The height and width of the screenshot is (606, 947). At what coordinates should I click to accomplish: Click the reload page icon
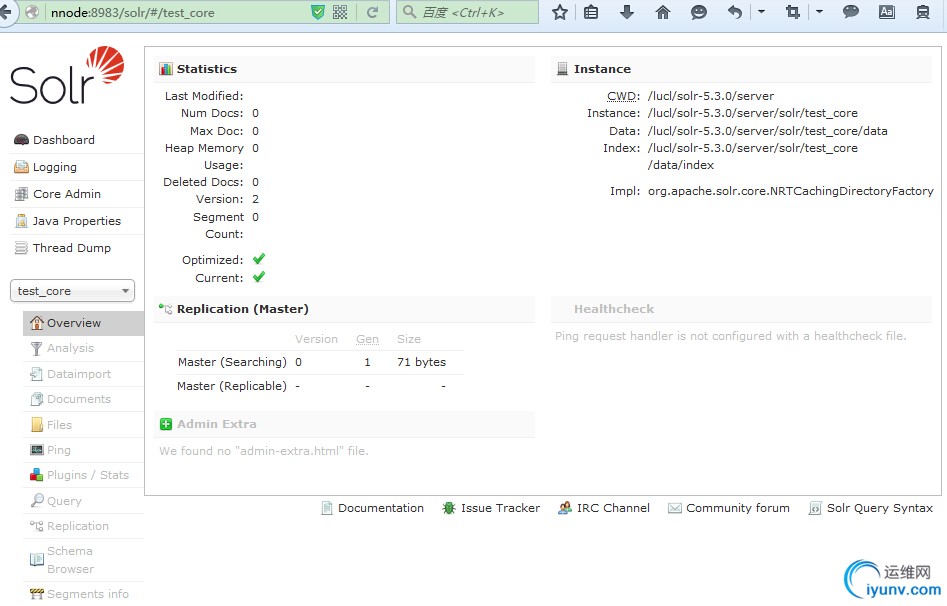click(x=372, y=12)
